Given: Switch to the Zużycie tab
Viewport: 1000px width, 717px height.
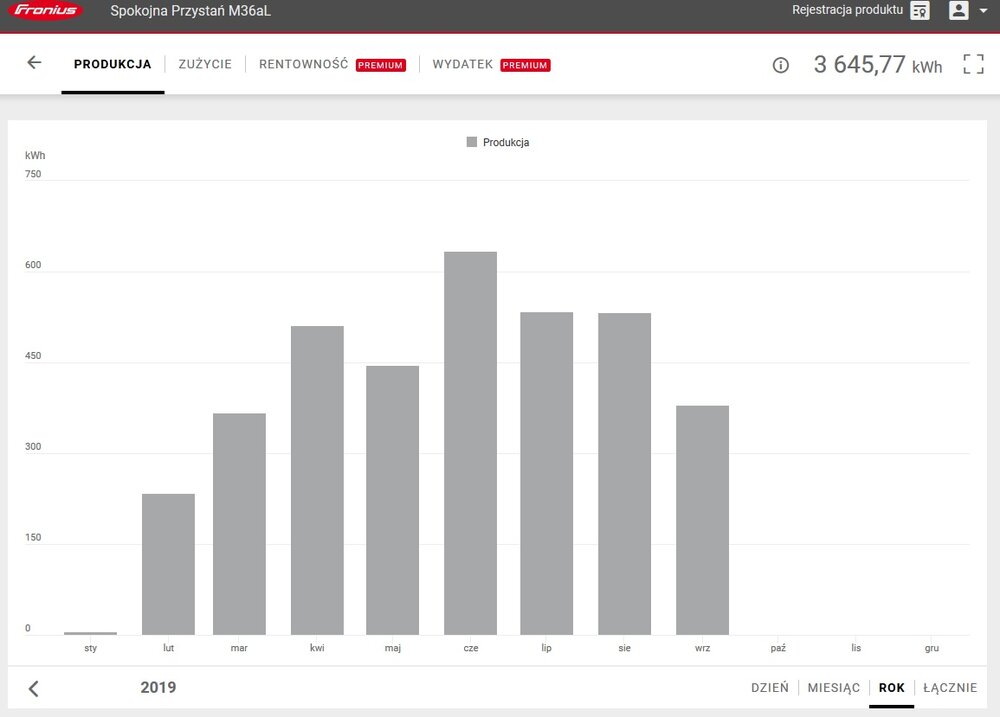Looking at the screenshot, I should click(x=205, y=64).
